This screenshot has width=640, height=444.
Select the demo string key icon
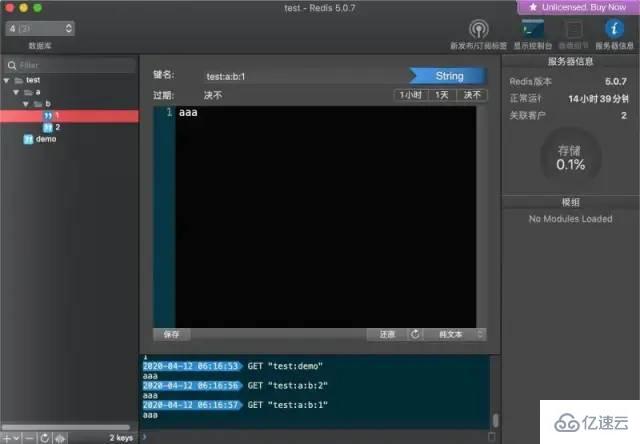28,139
